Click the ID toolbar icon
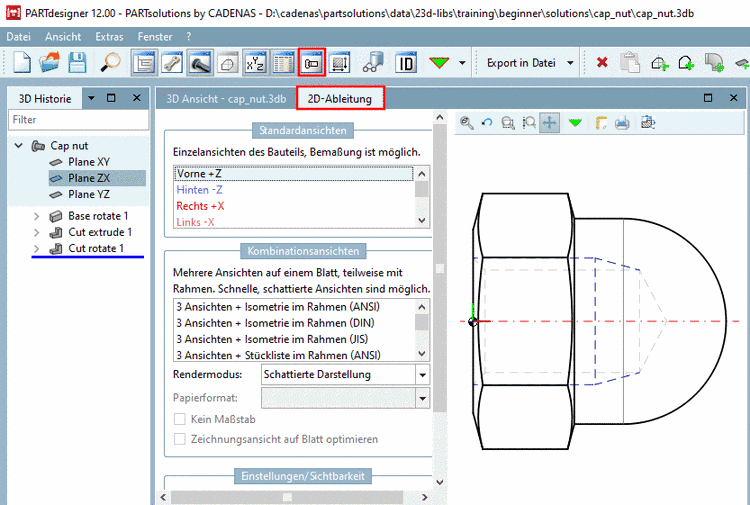This screenshot has width=750, height=505. pyautogui.click(x=406, y=62)
